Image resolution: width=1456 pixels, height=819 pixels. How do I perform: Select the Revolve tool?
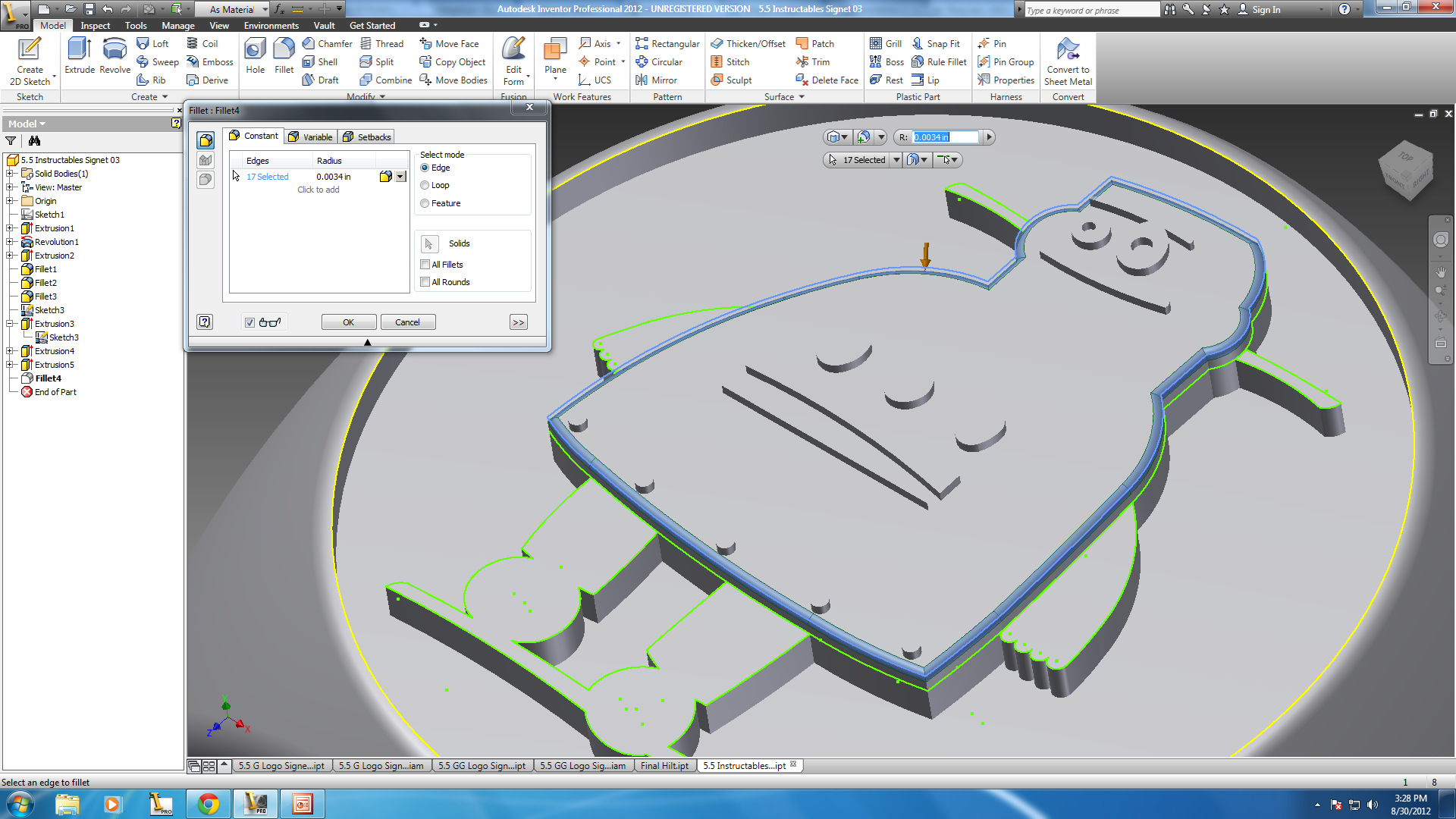point(115,56)
